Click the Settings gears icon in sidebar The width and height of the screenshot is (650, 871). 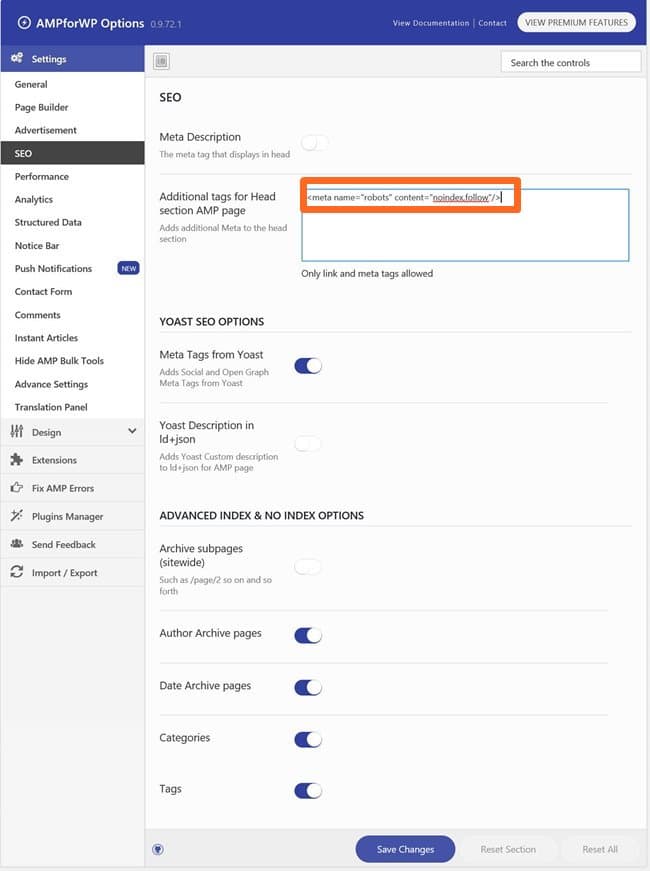coord(16,59)
